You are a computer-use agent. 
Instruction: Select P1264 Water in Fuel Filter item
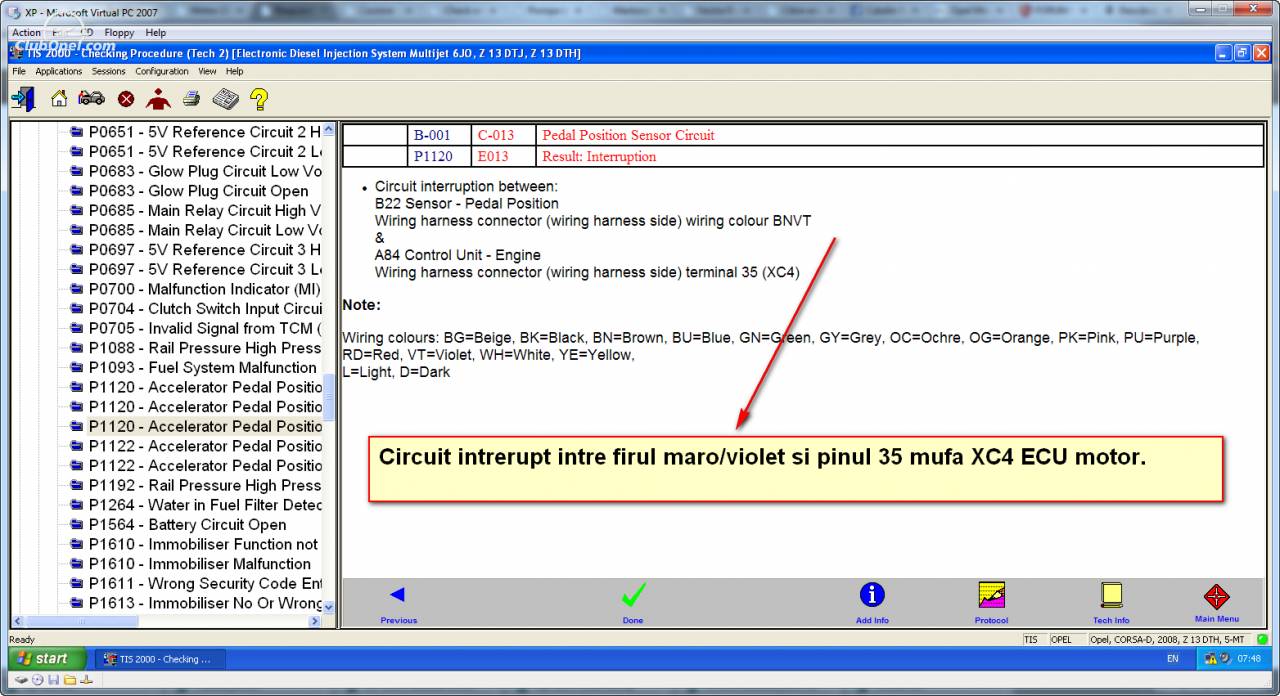point(197,505)
